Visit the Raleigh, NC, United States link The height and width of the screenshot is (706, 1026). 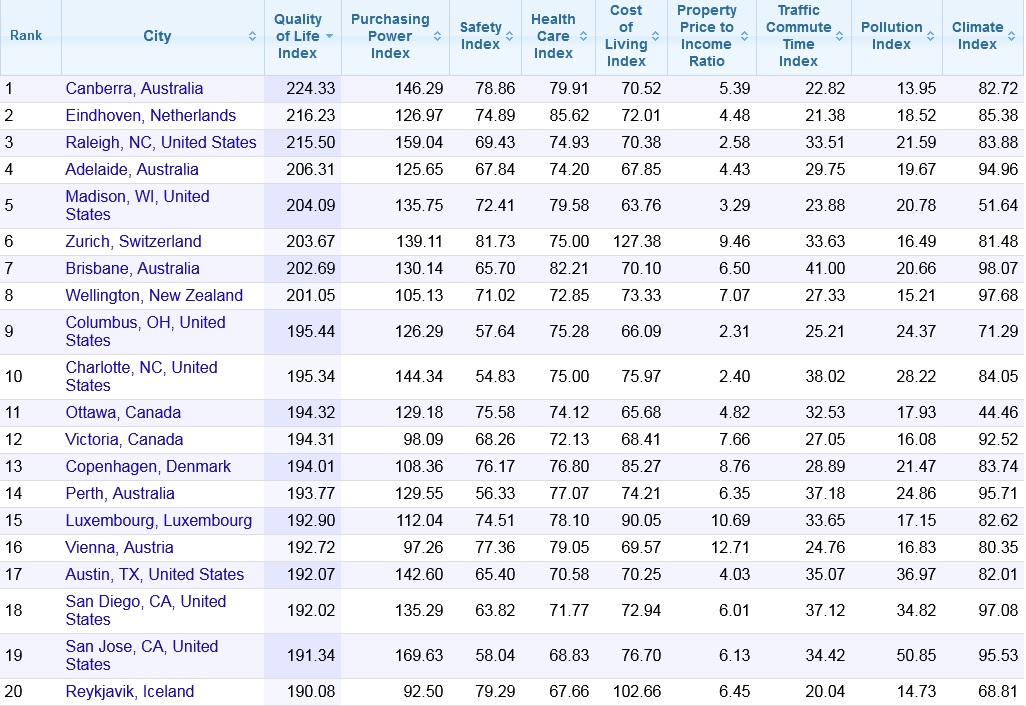point(161,142)
